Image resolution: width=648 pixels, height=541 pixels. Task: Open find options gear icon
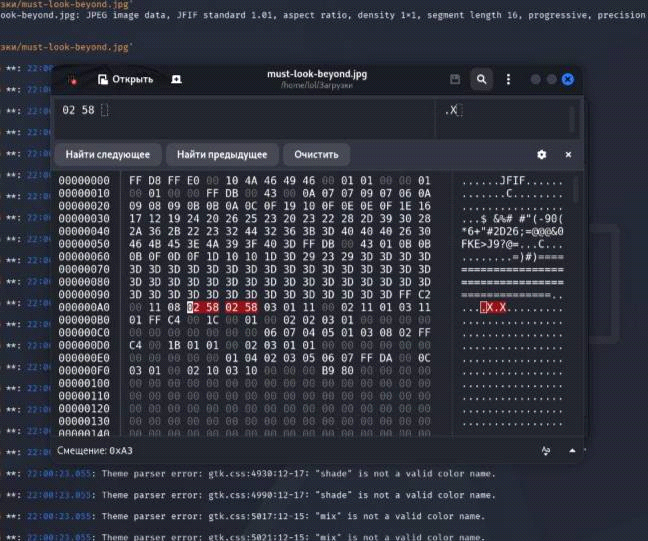click(541, 155)
